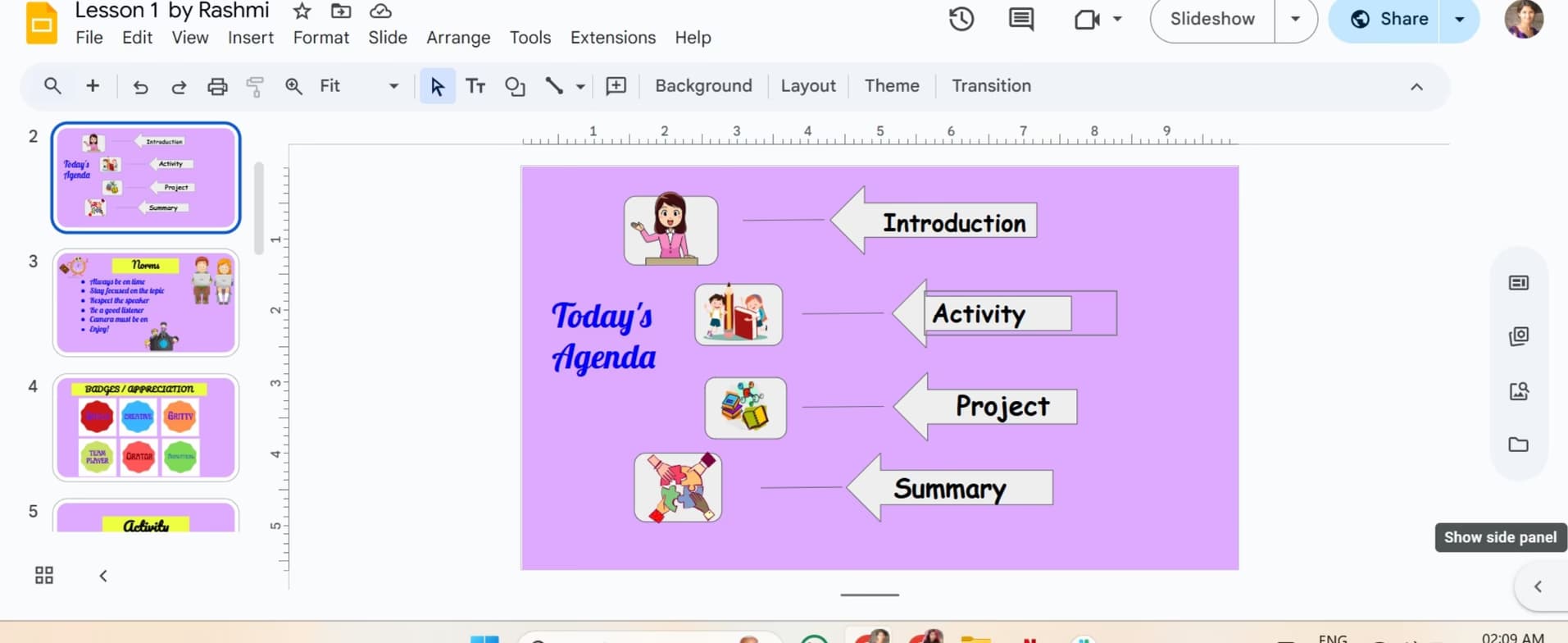Open the slide templates side panel icon
Image resolution: width=1568 pixels, height=643 pixels.
tap(1519, 336)
